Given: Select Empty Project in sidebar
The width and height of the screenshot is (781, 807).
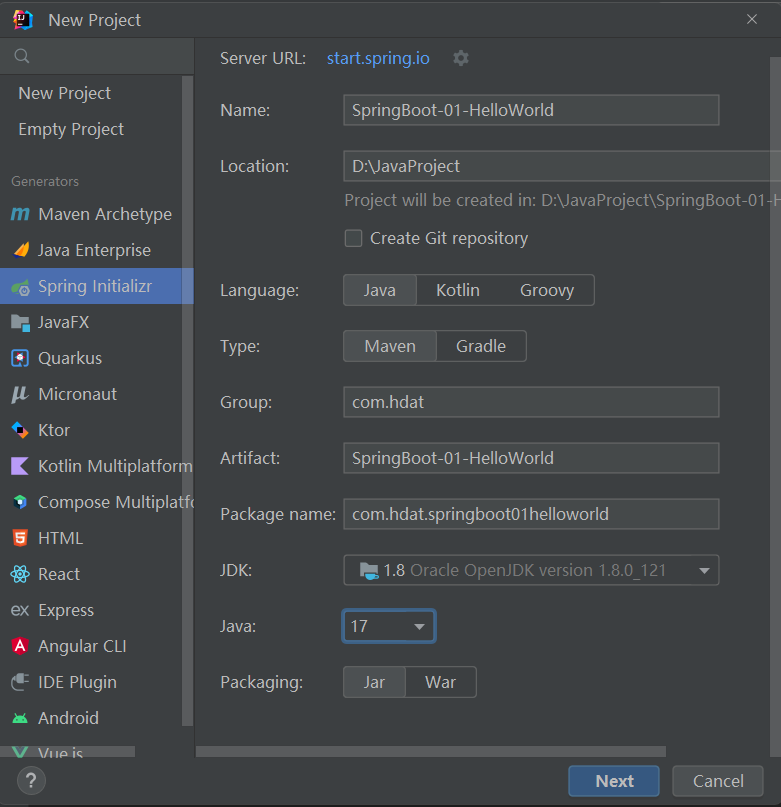Looking at the screenshot, I should (72, 129).
